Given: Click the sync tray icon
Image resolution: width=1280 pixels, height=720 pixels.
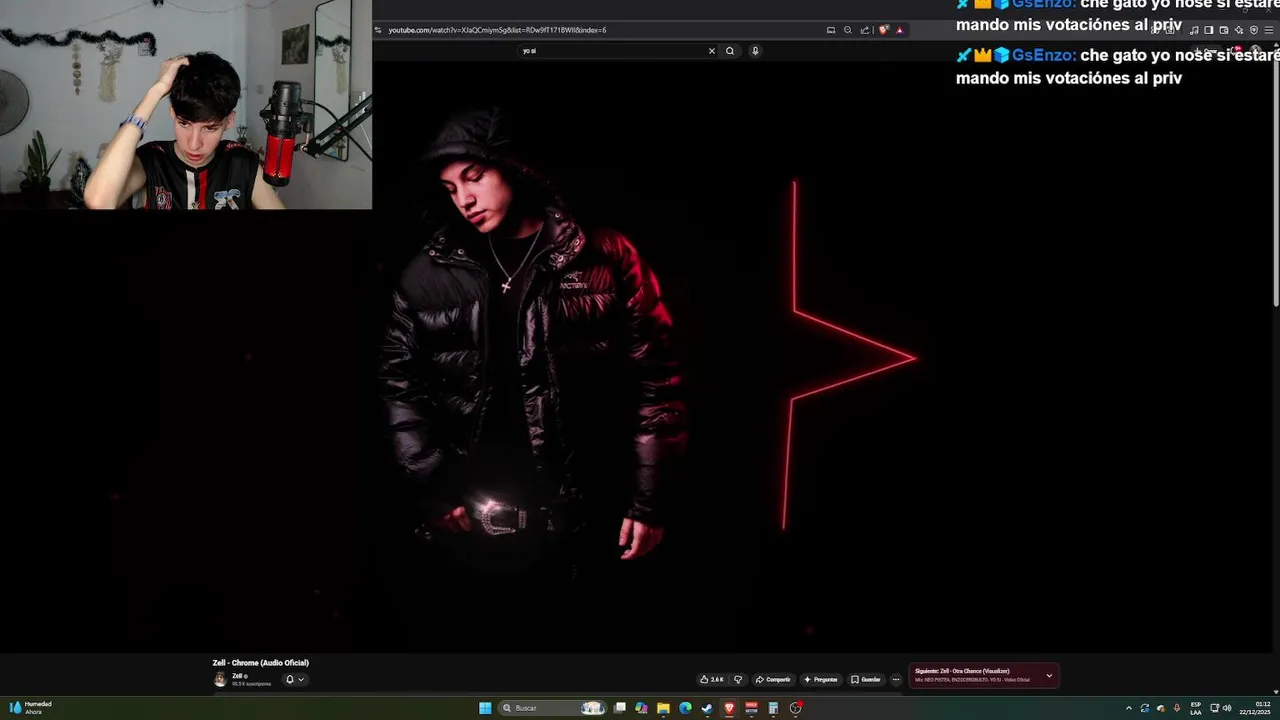Looking at the screenshot, I should (x=1145, y=708).
